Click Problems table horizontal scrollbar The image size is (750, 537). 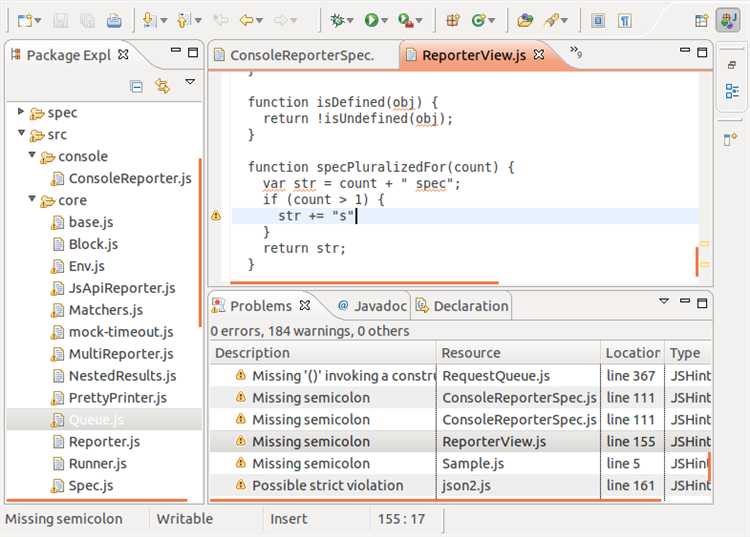click(x=435, y=500)
